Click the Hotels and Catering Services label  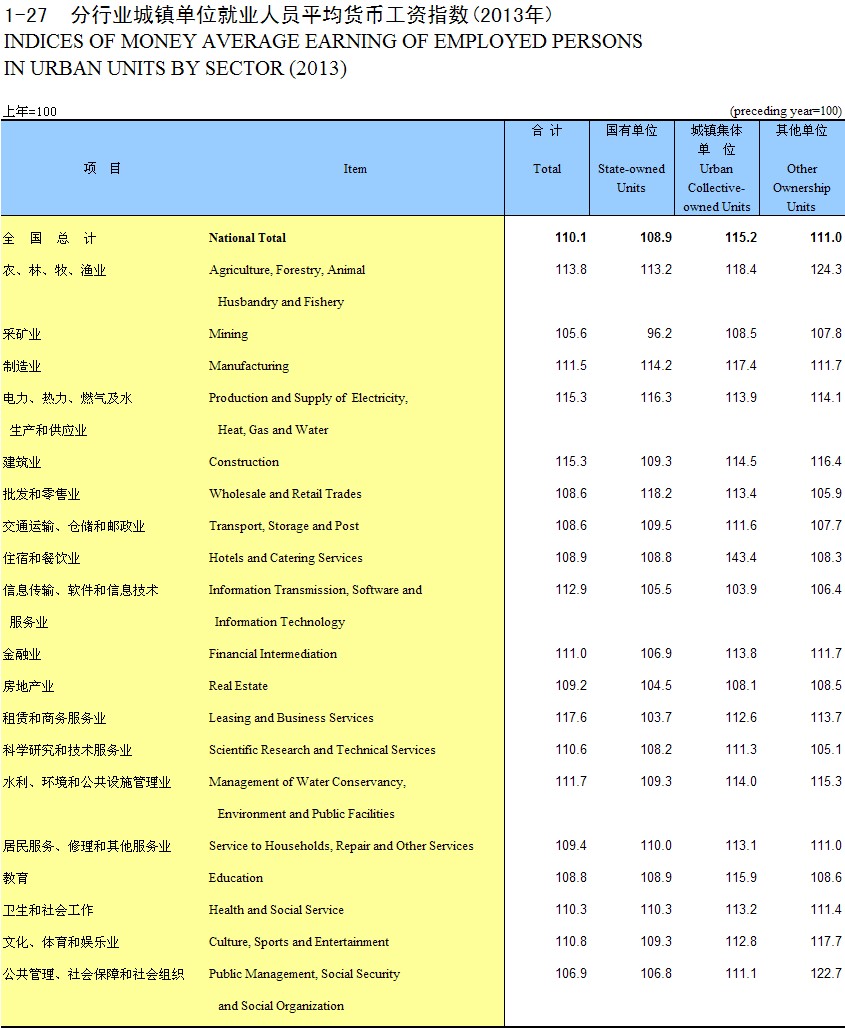point(285,558)
